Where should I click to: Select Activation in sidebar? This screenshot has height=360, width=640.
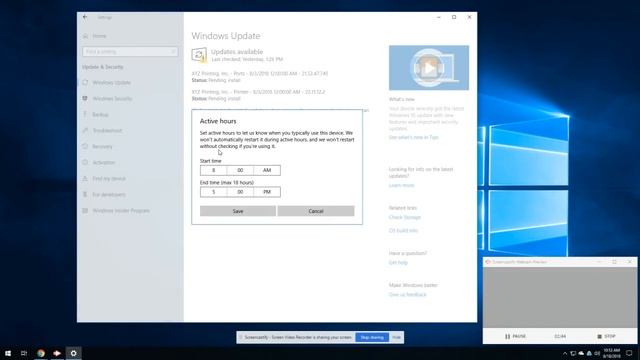pos(104,162)
